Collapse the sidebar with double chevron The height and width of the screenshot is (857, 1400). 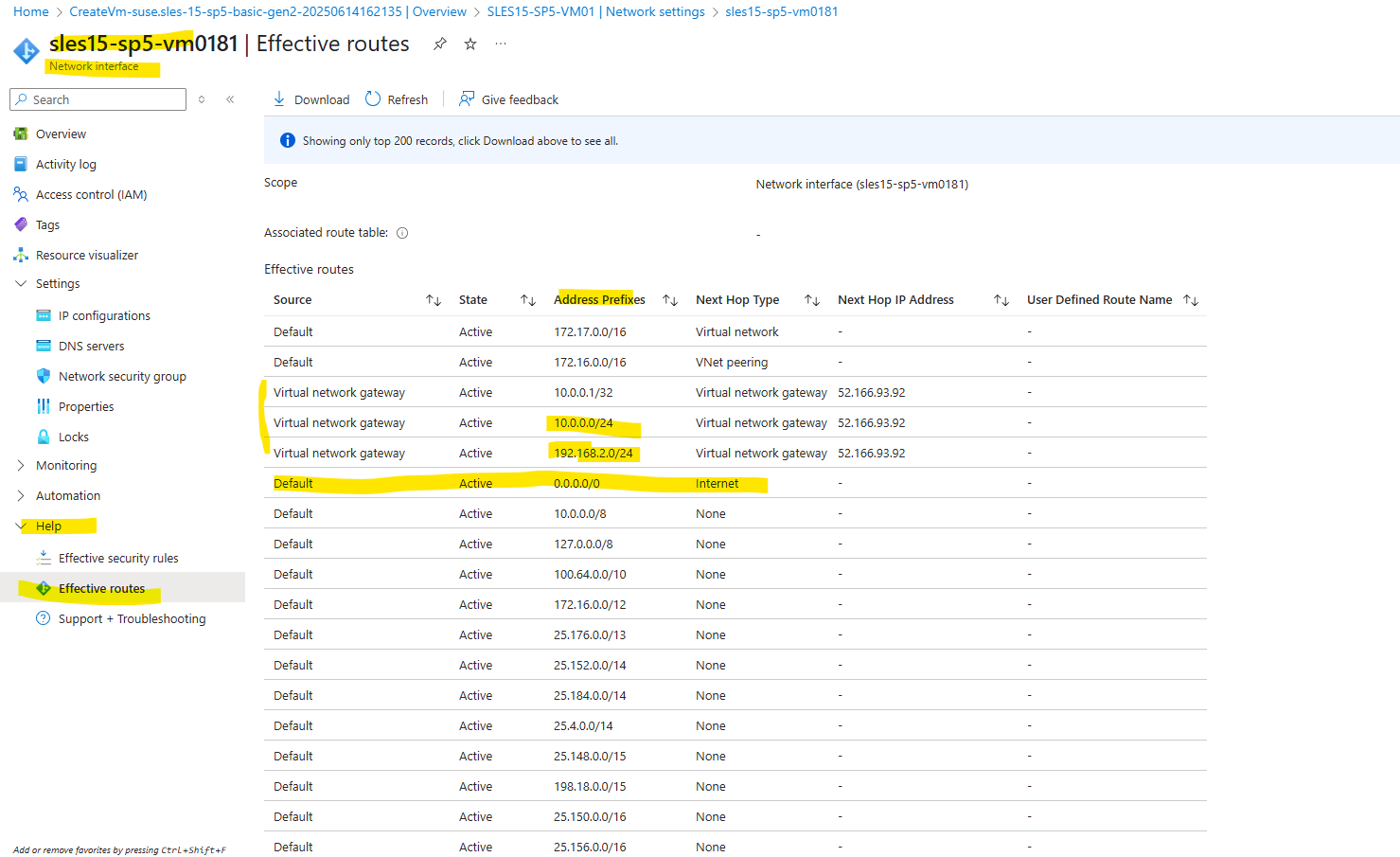click(x=230, y=99)
